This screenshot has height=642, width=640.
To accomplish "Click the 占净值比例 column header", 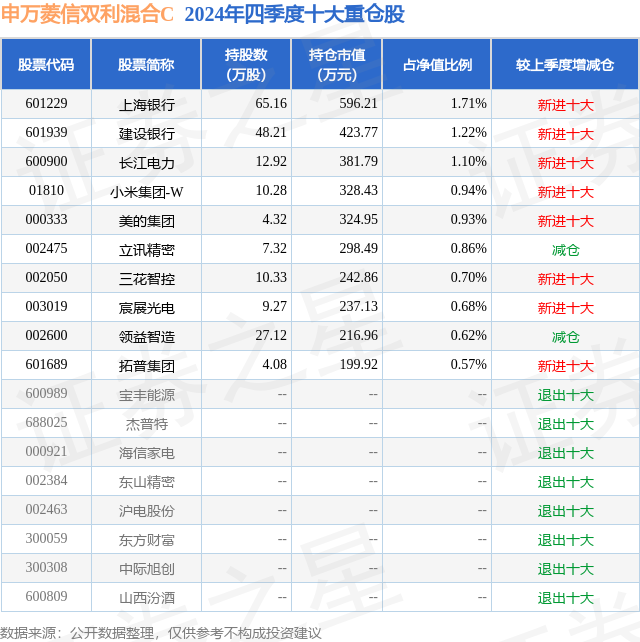I will 437,65.
